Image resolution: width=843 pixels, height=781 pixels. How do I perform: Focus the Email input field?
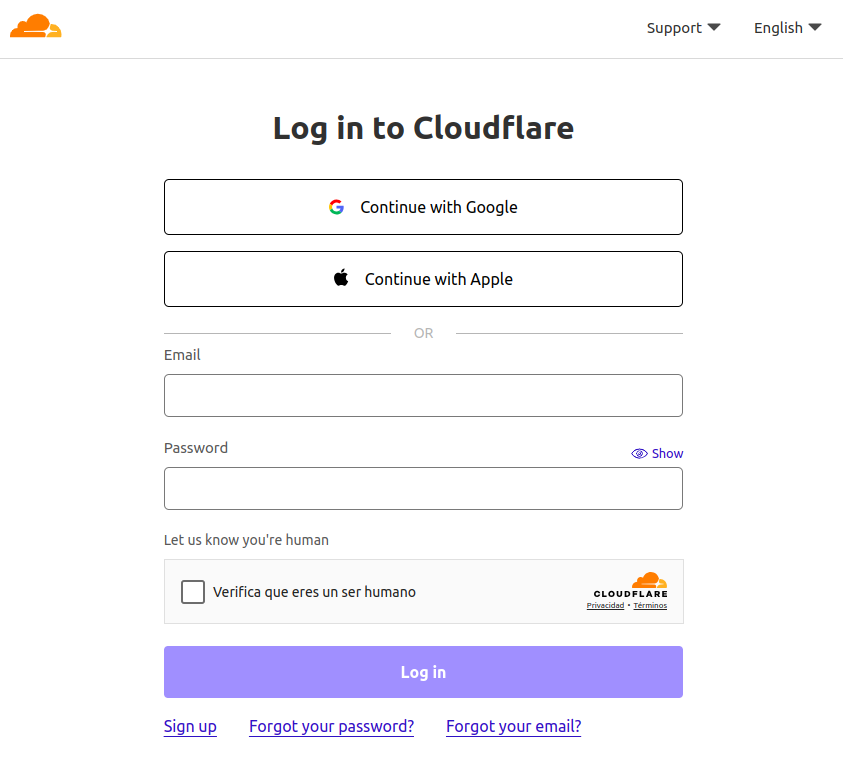[x=423, y=395]
